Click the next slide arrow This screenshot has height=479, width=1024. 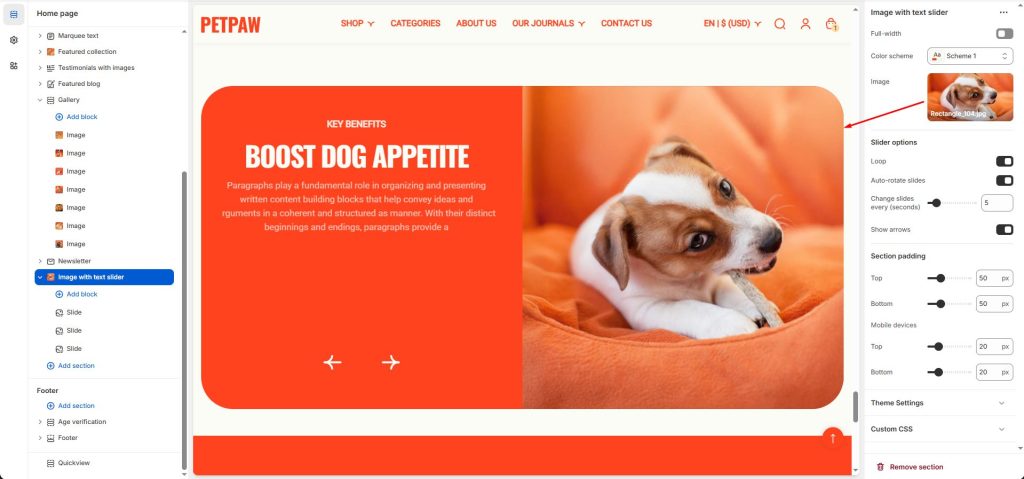click(391, 362)
